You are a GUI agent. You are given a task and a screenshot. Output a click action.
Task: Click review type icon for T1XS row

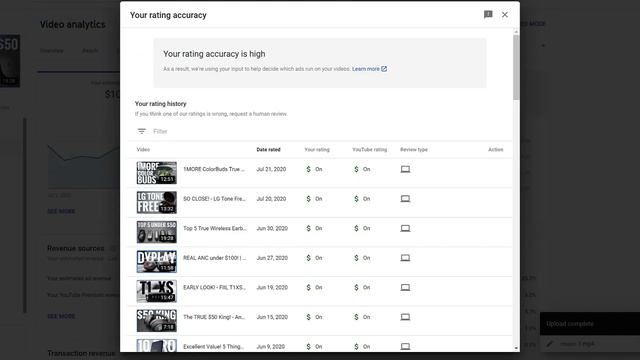coord(405,287)
